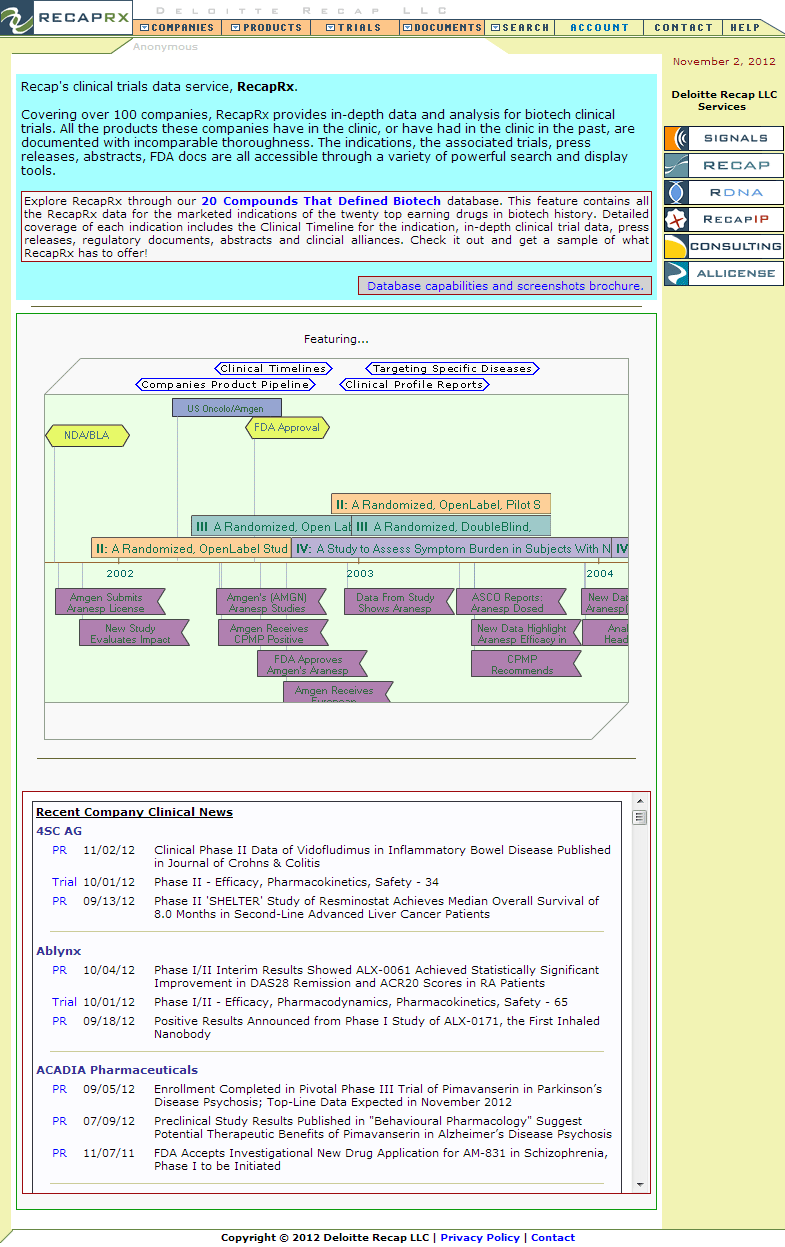Open the Account menu item
The height and width of the screenshot is (1247, 785).
[599, 28]
